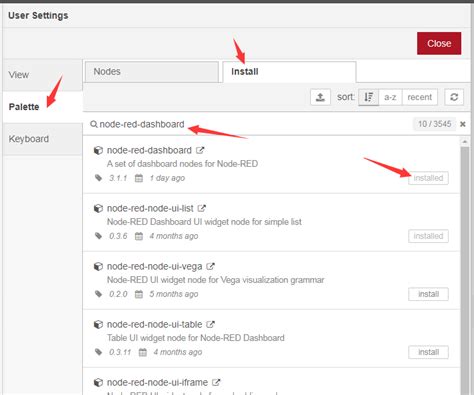
Task: Install node-red-node-ui-table module
Action: pos(428,352)
